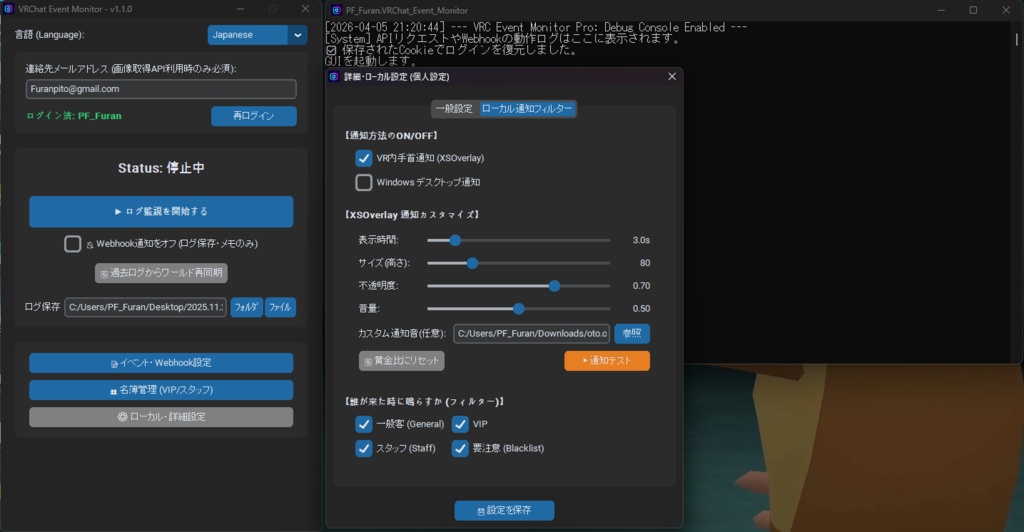Adjust the 音量 volume slider
Image resolution: width=1024 pixels, height=532 pixels.
(x=519, y=309)
